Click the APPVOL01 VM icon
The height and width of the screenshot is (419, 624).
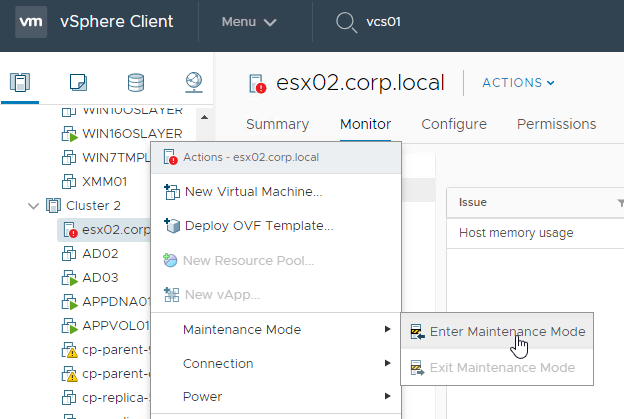tap(69, 326)
